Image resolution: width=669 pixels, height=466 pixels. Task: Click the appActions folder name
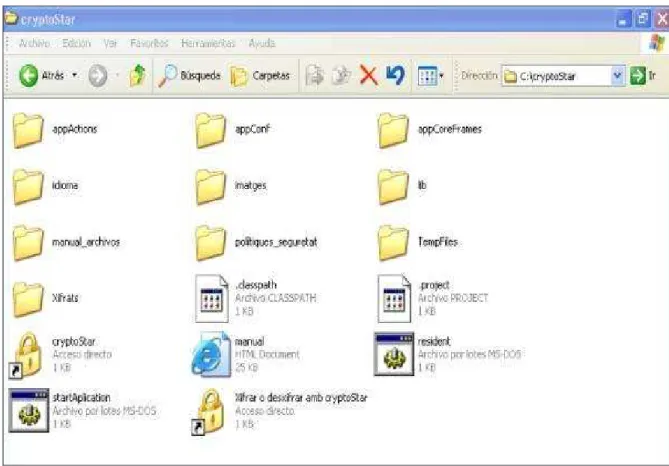click(75, 129)
